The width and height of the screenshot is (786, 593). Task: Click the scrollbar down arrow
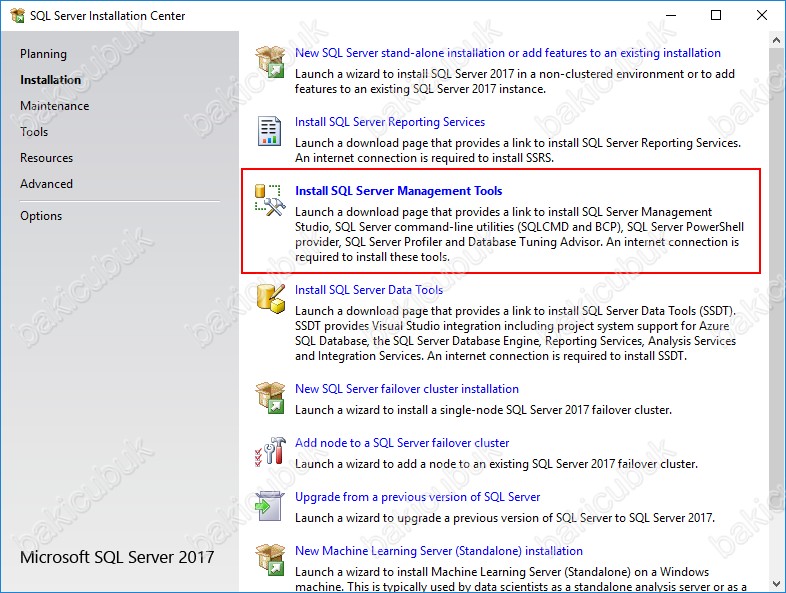776,583
